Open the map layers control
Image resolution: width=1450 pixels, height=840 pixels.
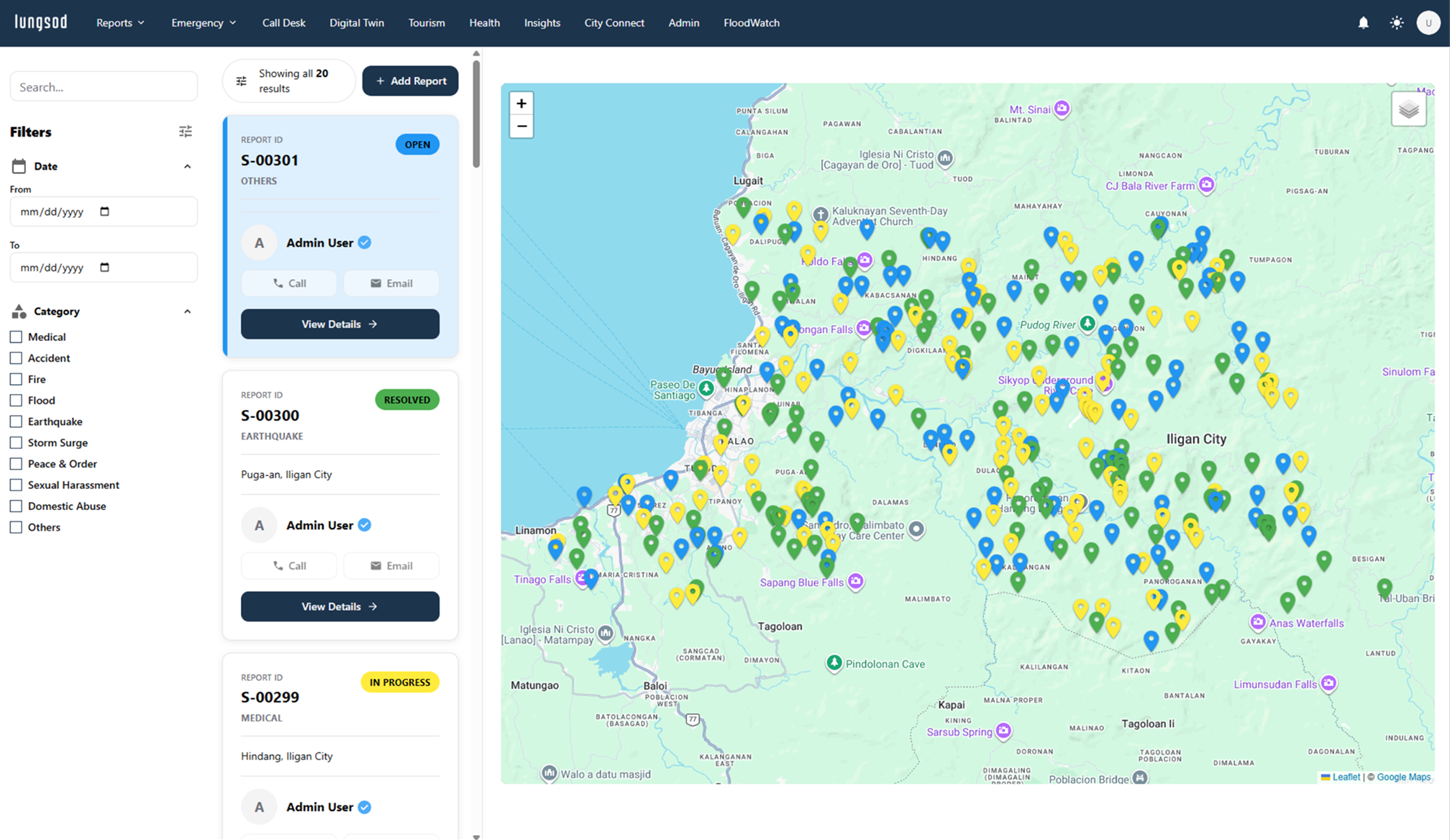point(1408,109)
